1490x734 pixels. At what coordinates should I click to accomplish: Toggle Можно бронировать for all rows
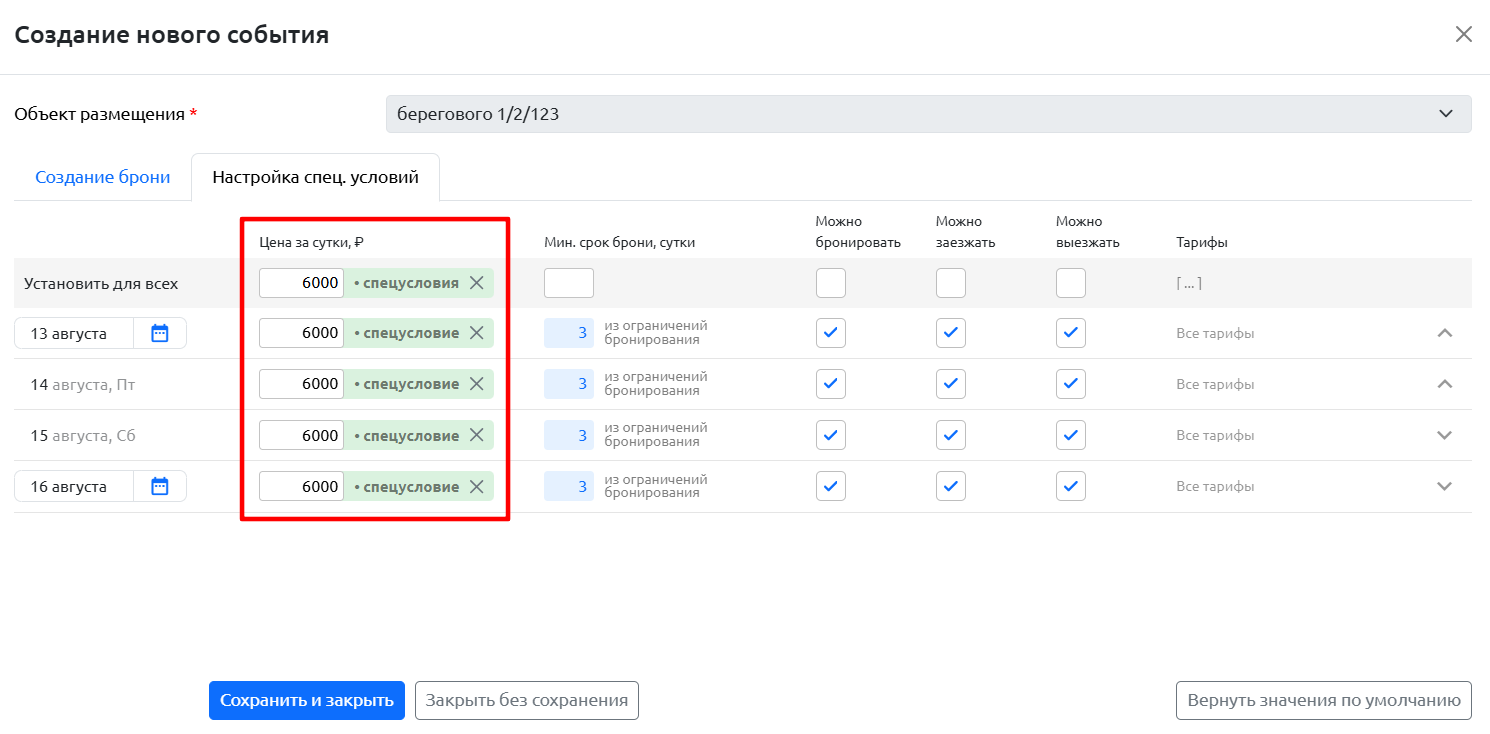[831, 283]
